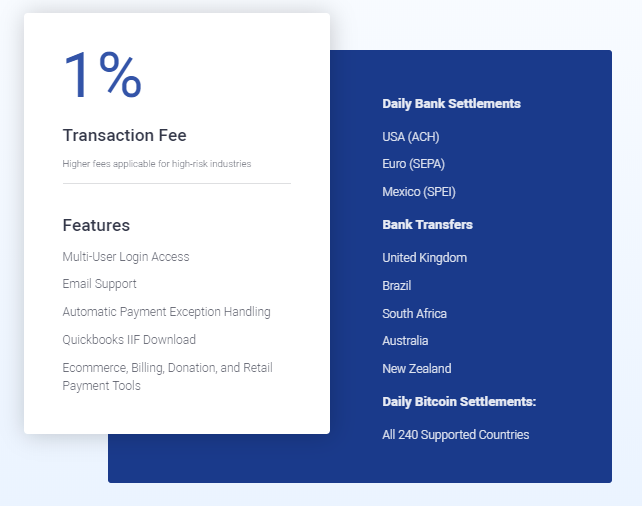This screenshot has width=642, height=506.
Task: Select USA (ACH) entry
Action: click(x=411, y=137)
